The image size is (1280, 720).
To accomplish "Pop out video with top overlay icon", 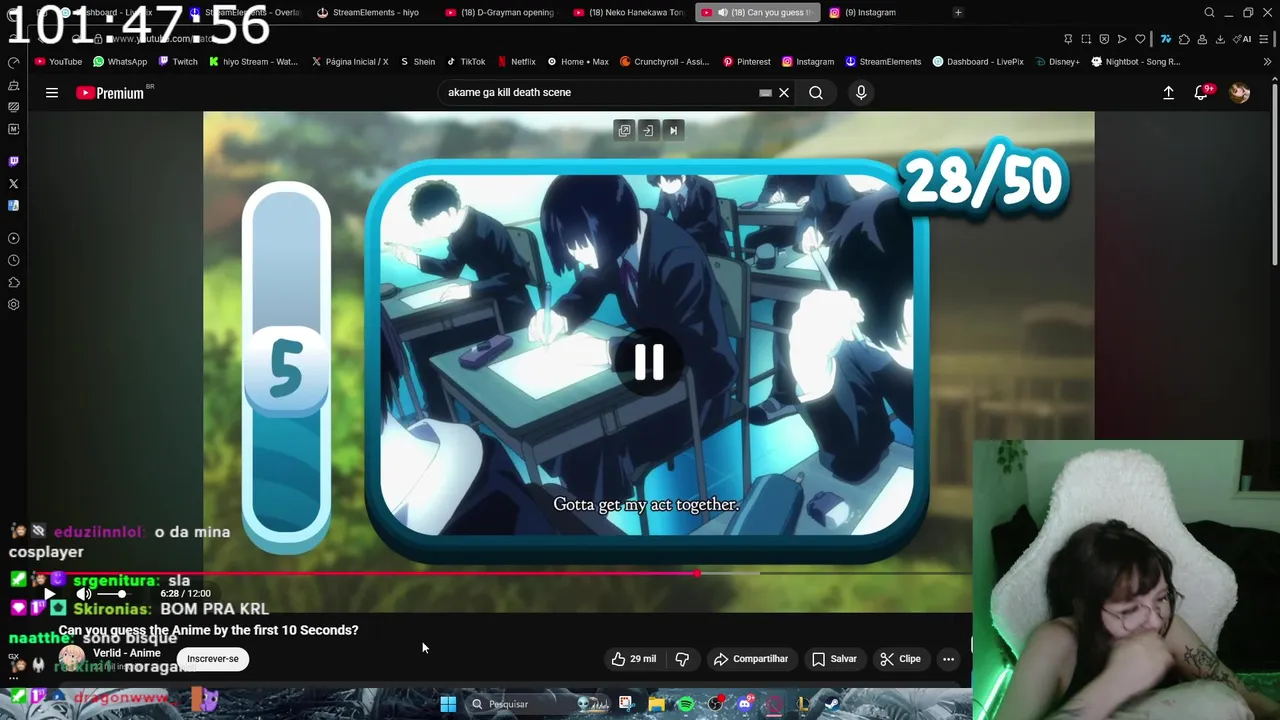I will (624, 130).
